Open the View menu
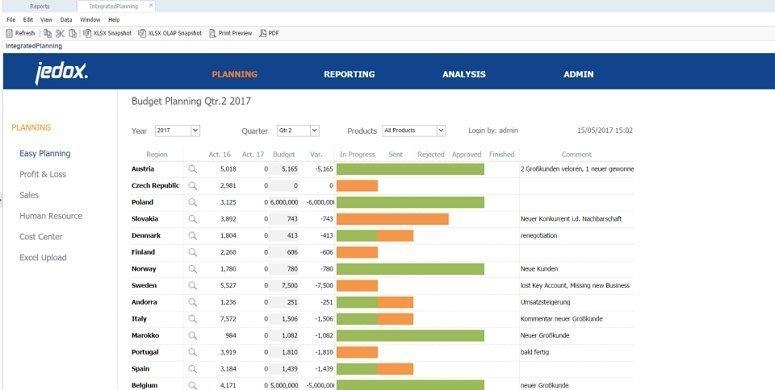Viewport: 775px width, 390px height. tap(46, 20)
